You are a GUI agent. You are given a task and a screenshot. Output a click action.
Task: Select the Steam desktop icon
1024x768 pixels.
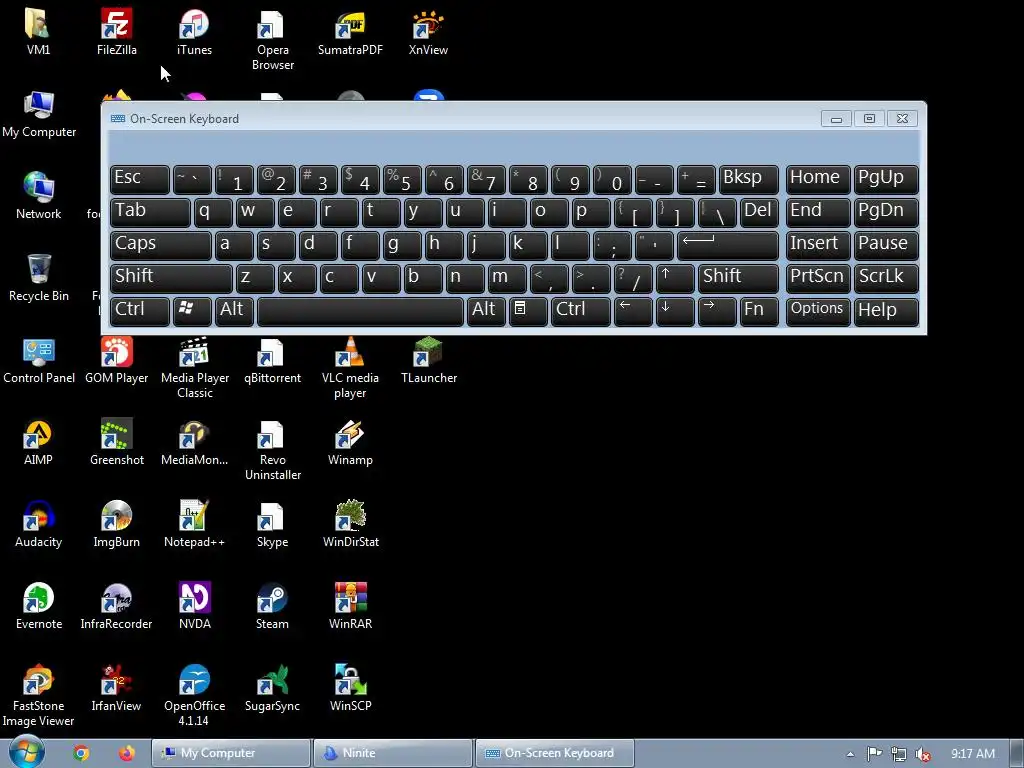tap(272, 607)
